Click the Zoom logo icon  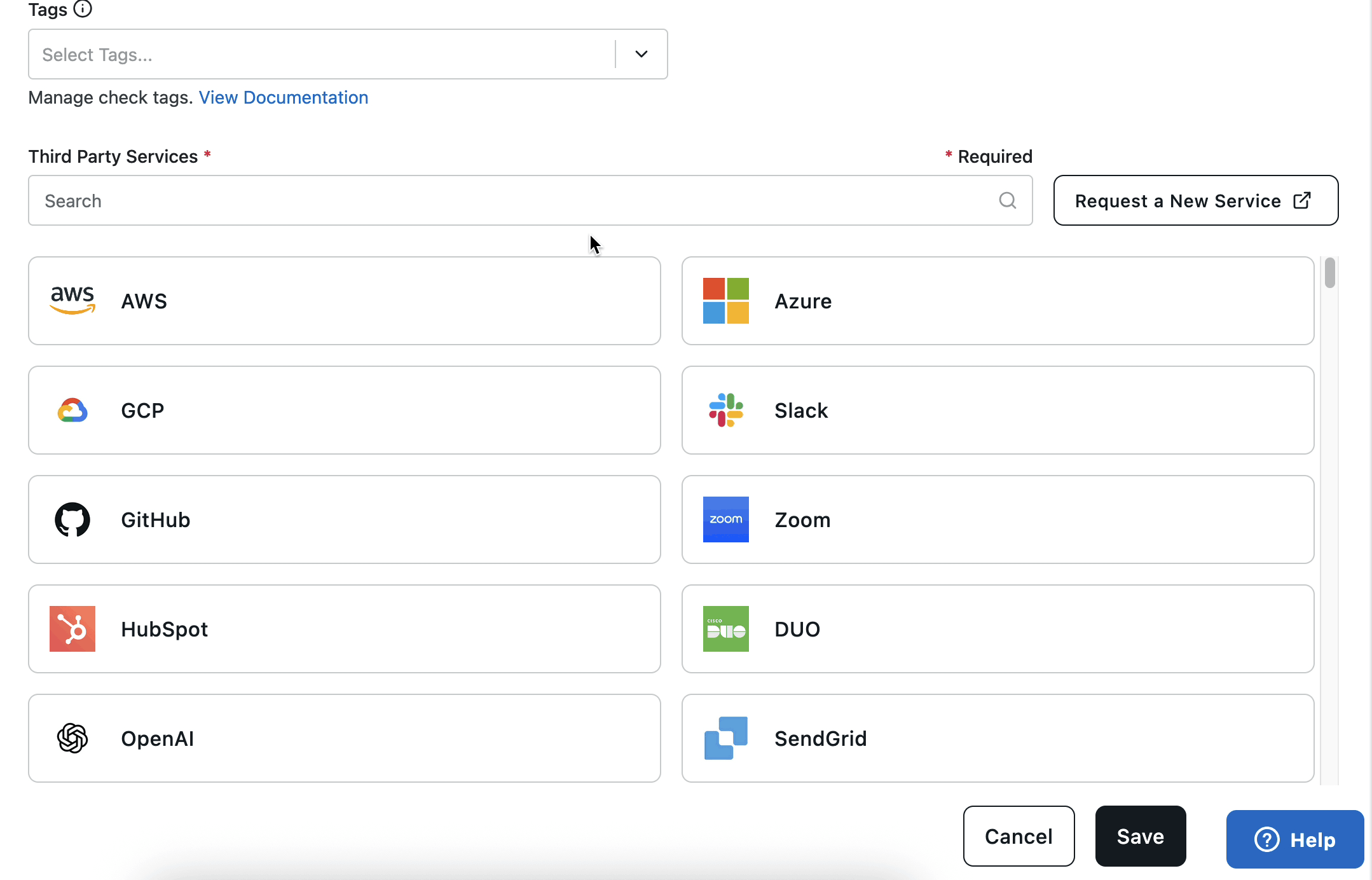725,519
